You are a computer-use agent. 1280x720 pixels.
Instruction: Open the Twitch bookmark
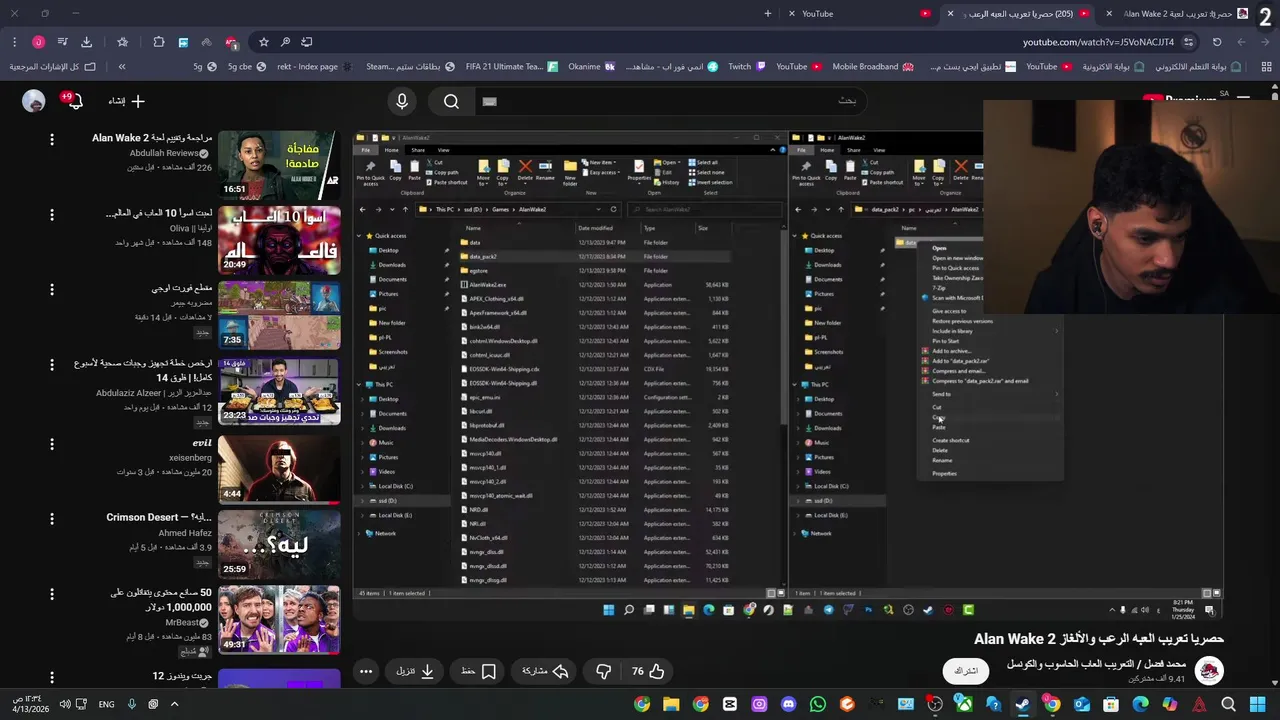click(748, 67)
